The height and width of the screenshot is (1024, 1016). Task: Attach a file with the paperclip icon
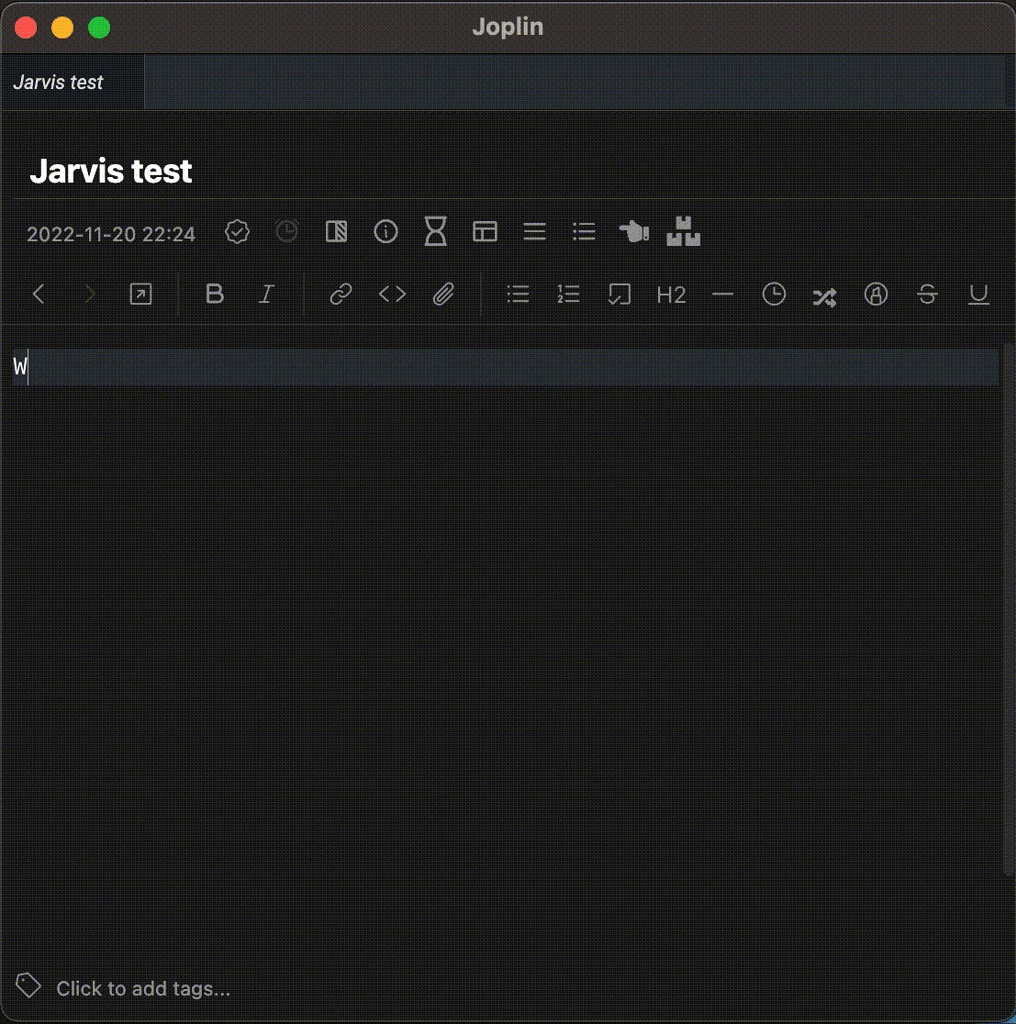[444, 293]
